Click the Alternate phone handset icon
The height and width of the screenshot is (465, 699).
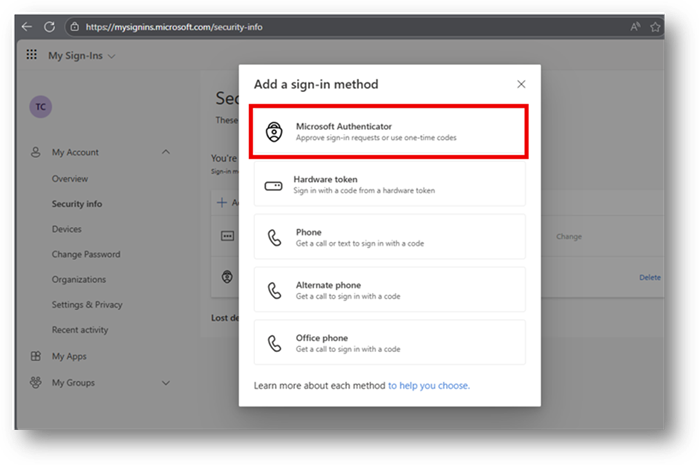click(274, 291)
